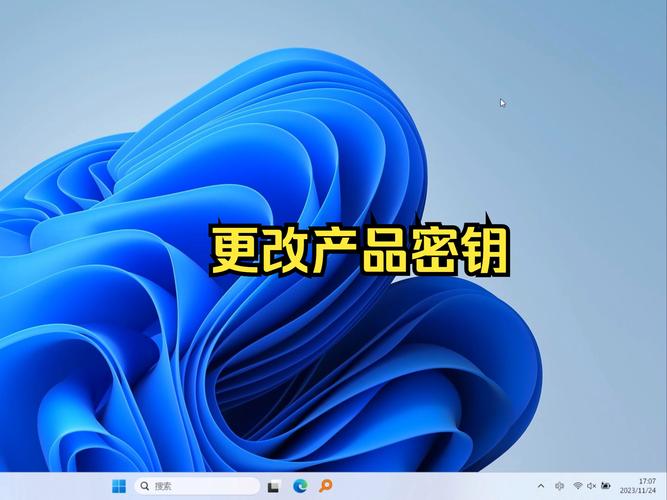Open the Wi-Fi network tray icon
Screen dimensions: 667x500
pos(578,486)
